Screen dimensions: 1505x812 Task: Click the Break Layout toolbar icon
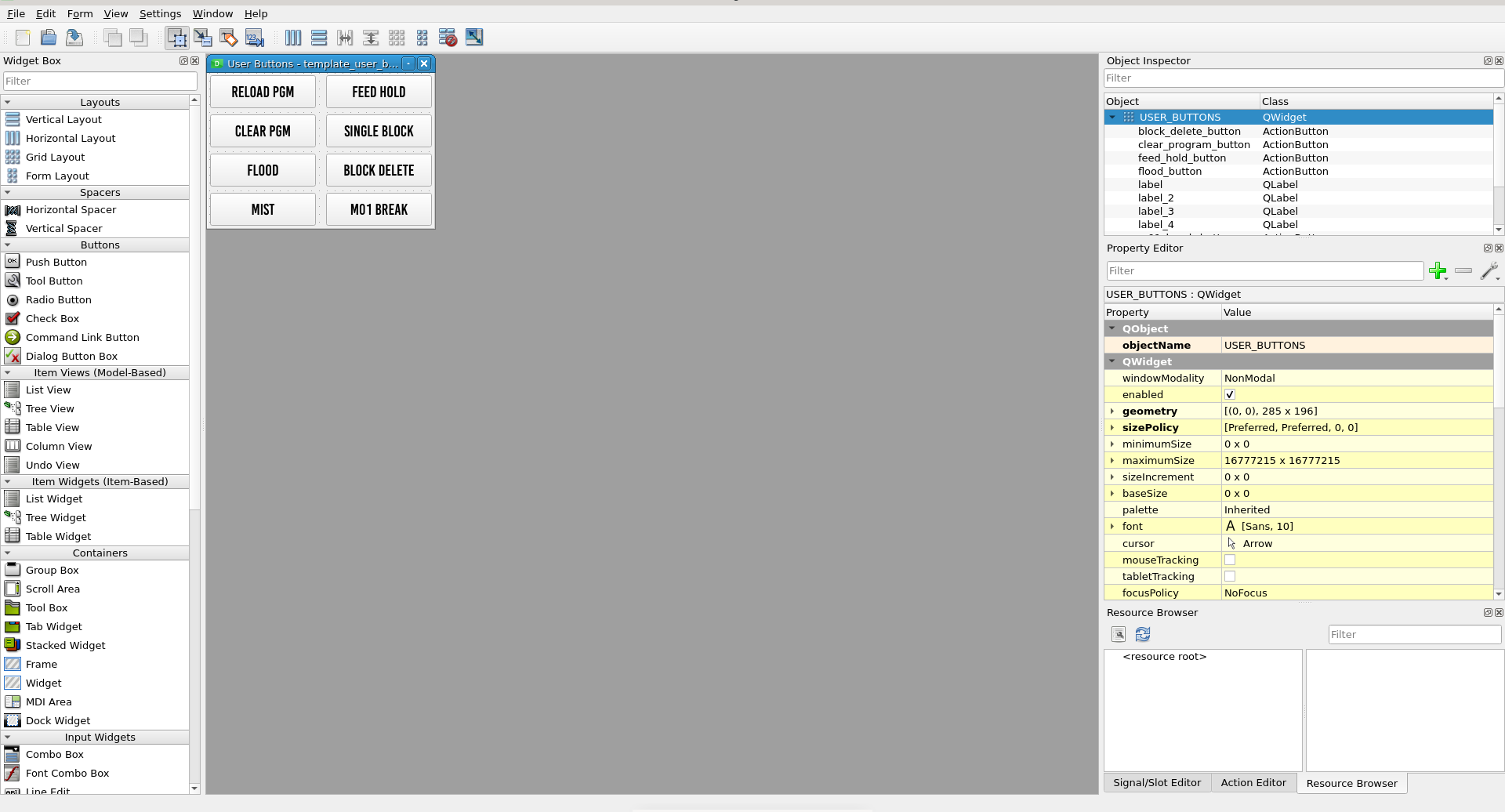click(448, 38)
